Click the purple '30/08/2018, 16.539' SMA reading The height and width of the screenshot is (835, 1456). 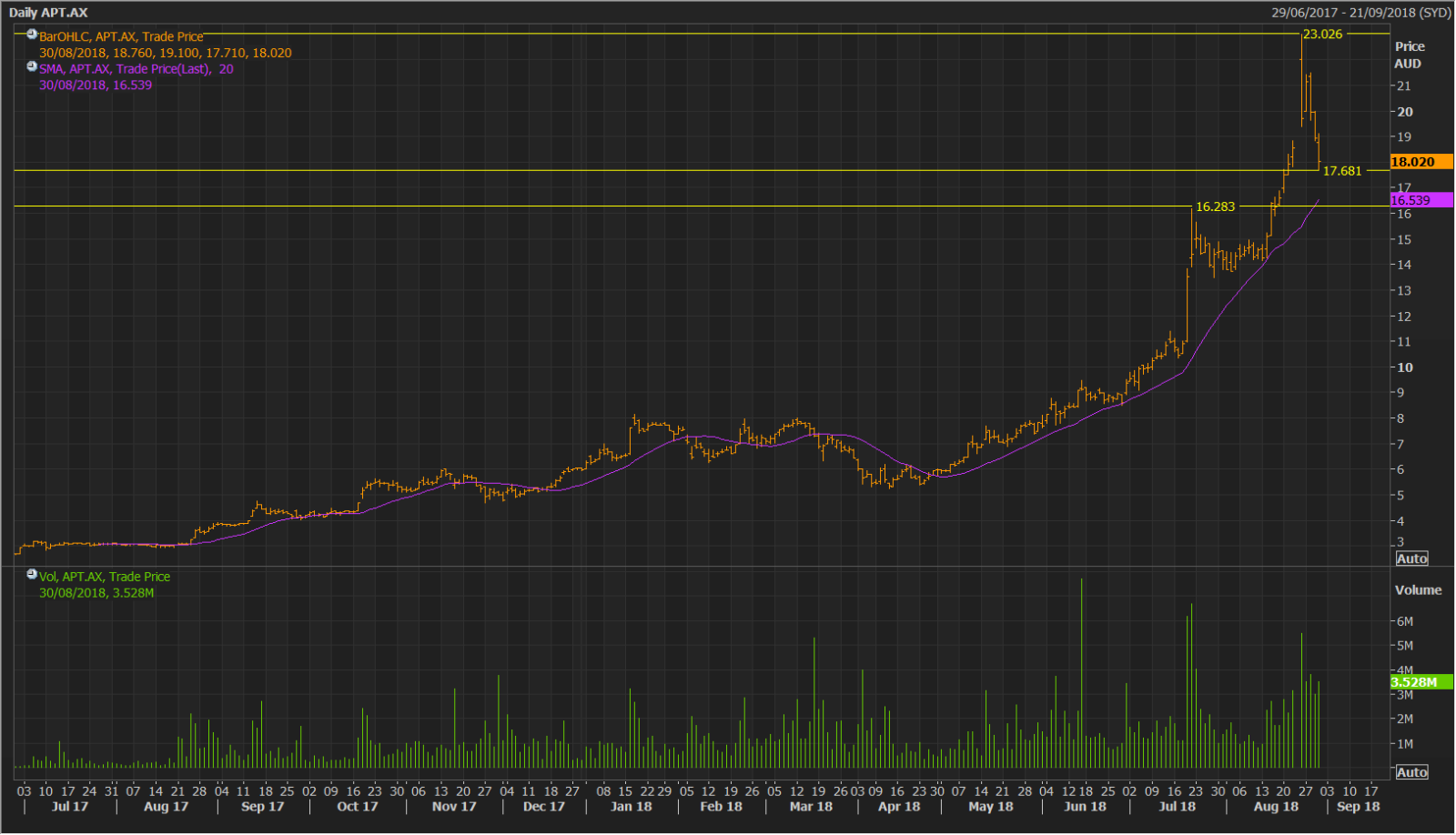tap(96, 86)
